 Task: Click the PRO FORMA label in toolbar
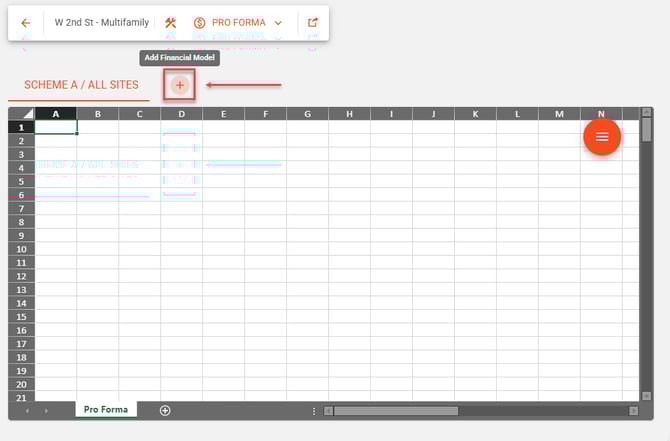238,22
